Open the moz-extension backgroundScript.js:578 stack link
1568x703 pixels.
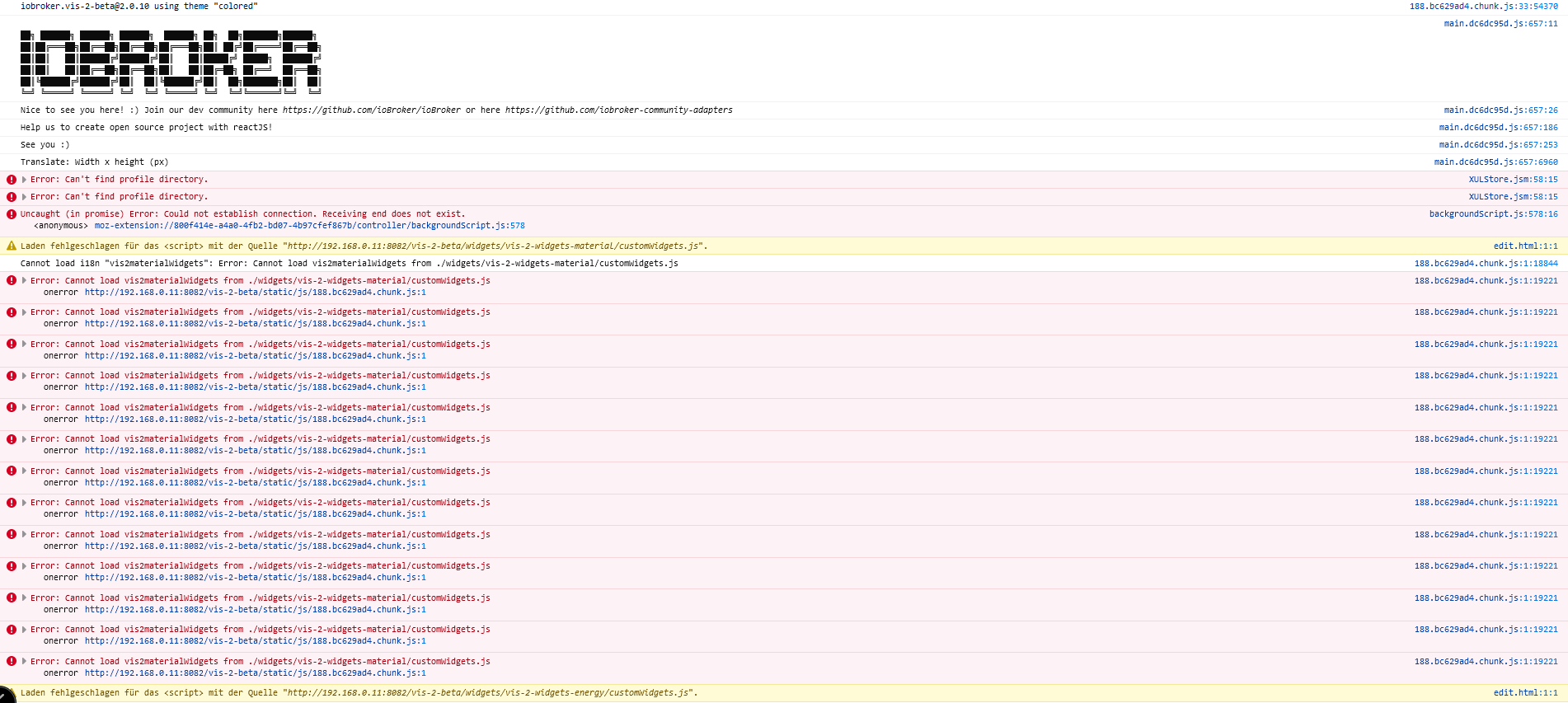click(309, 226)
